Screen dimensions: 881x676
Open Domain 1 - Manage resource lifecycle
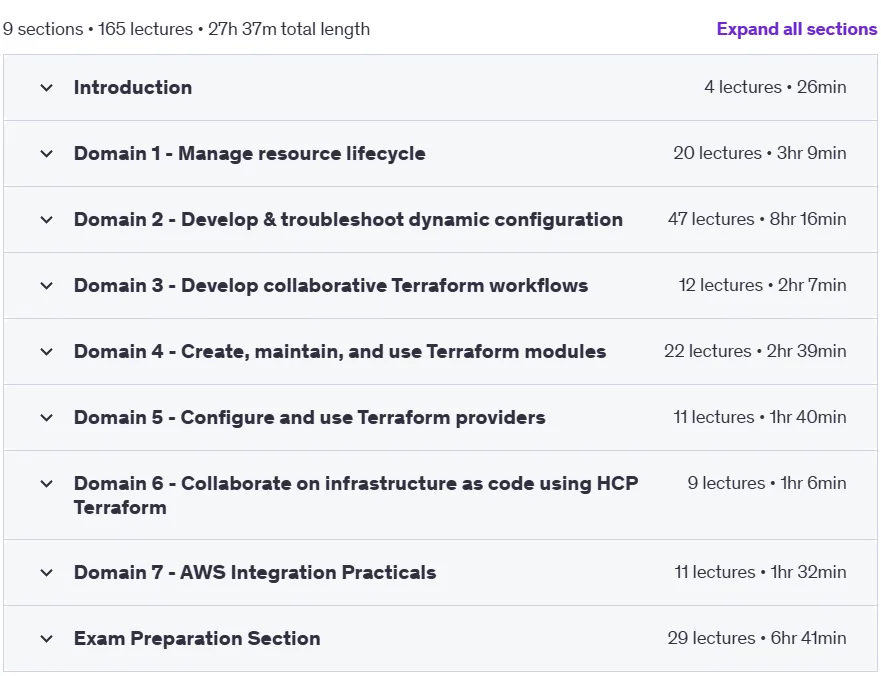coord(249,153)
